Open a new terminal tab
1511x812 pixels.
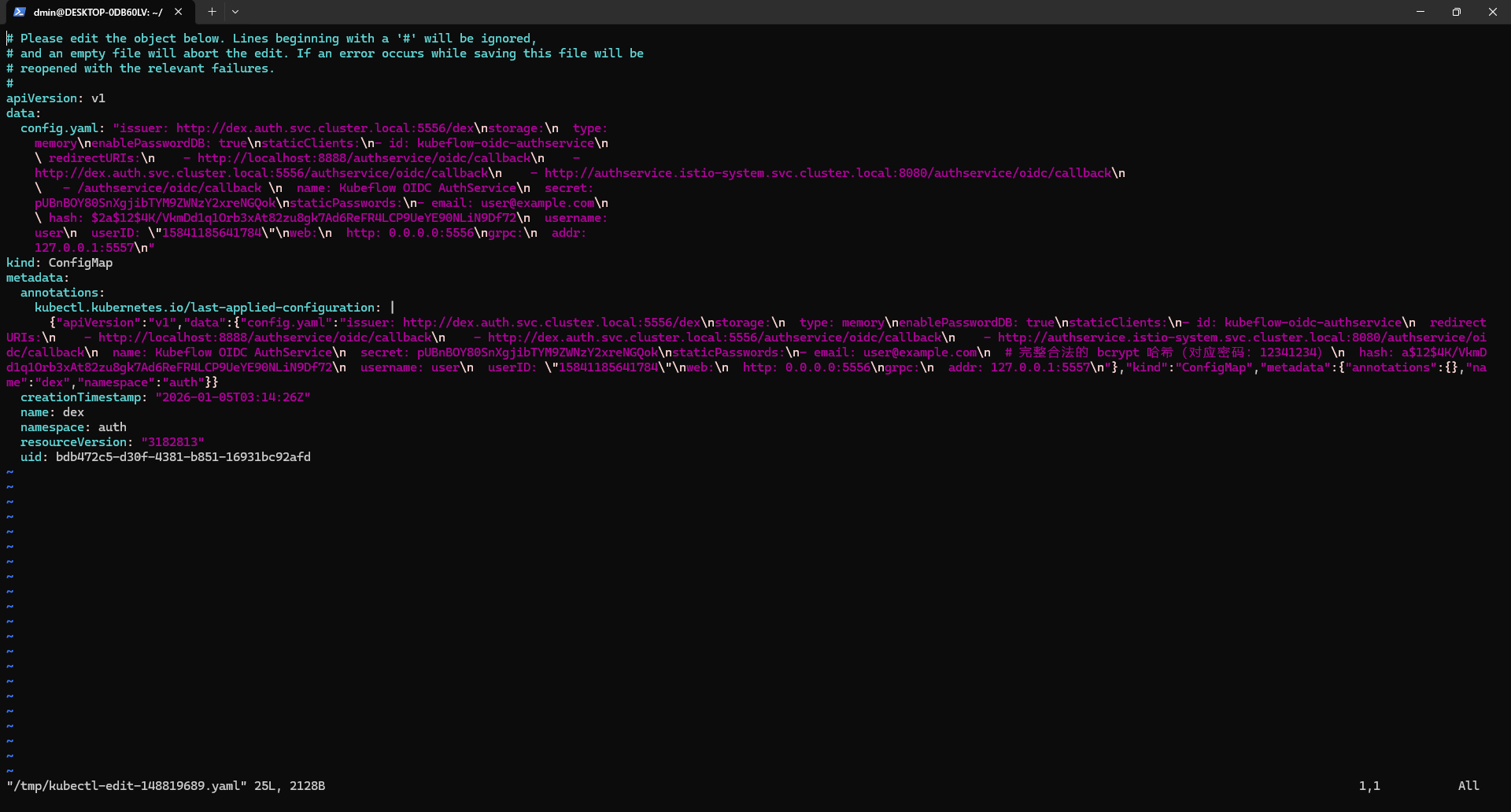click(212, 12)
